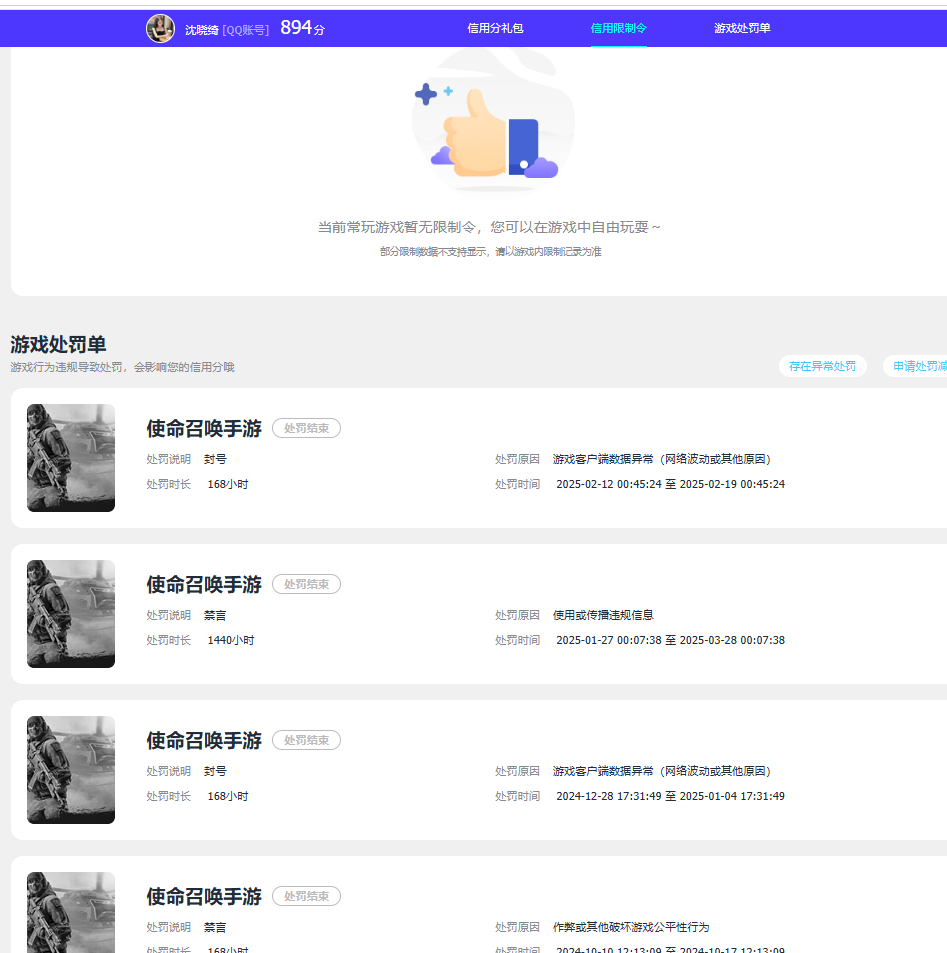
Task: Open game thumbnail of 2024-12-28 penalty card
Action: point(71,770)
